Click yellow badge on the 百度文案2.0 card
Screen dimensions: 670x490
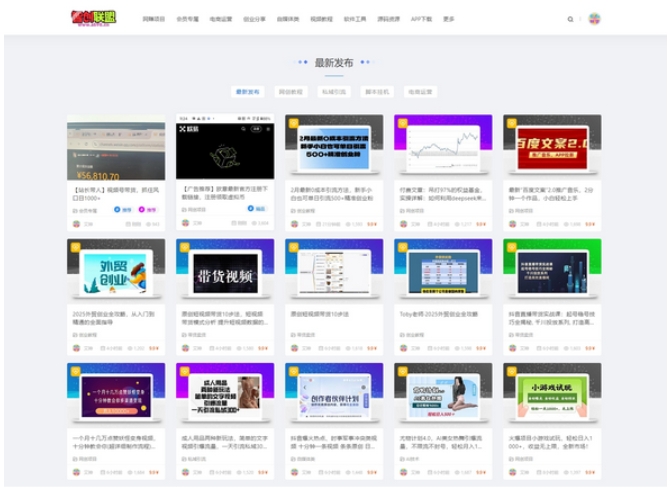click(x=512, y=123)
